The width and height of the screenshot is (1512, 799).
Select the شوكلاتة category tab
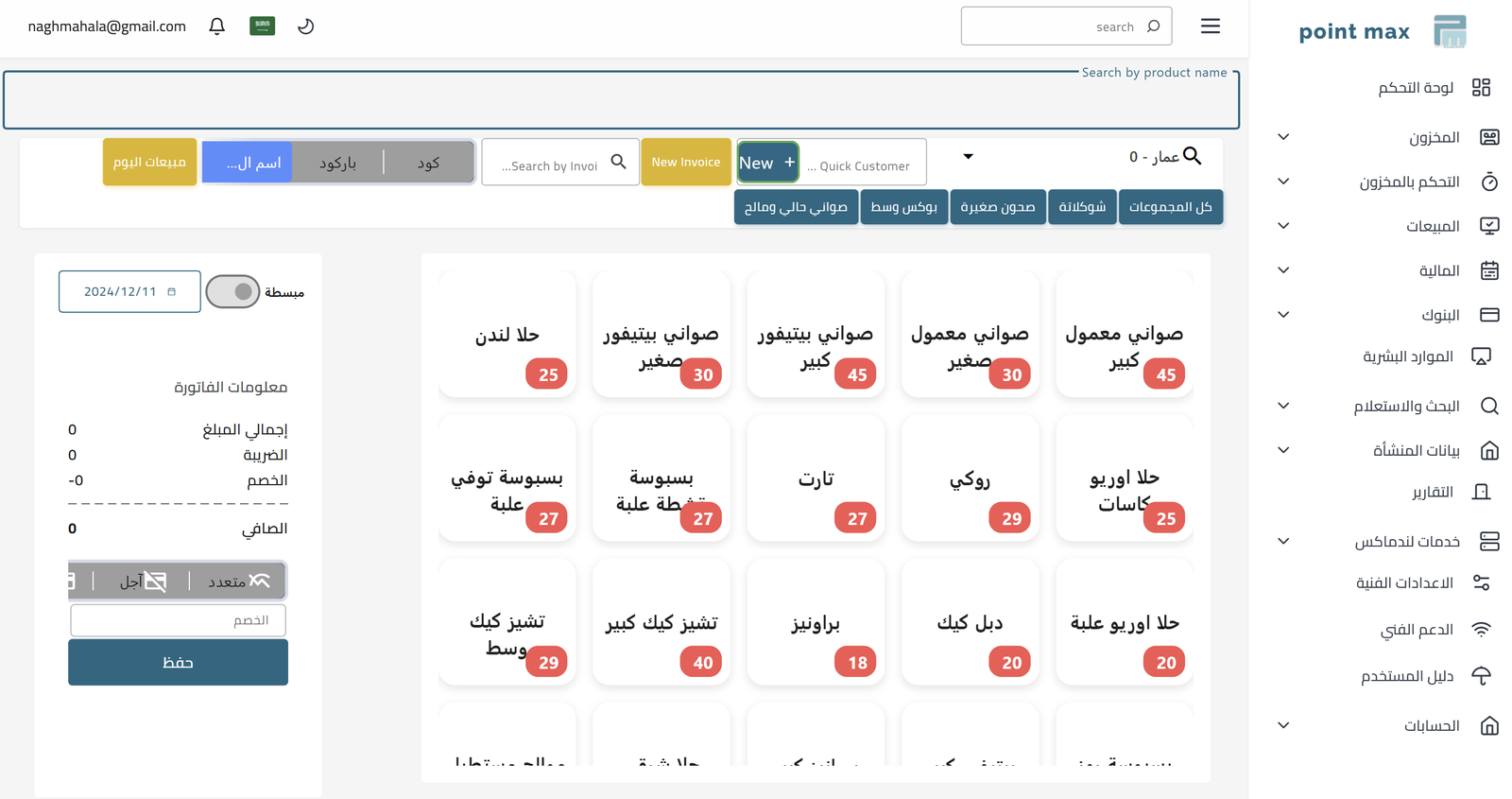(1082, 207)
